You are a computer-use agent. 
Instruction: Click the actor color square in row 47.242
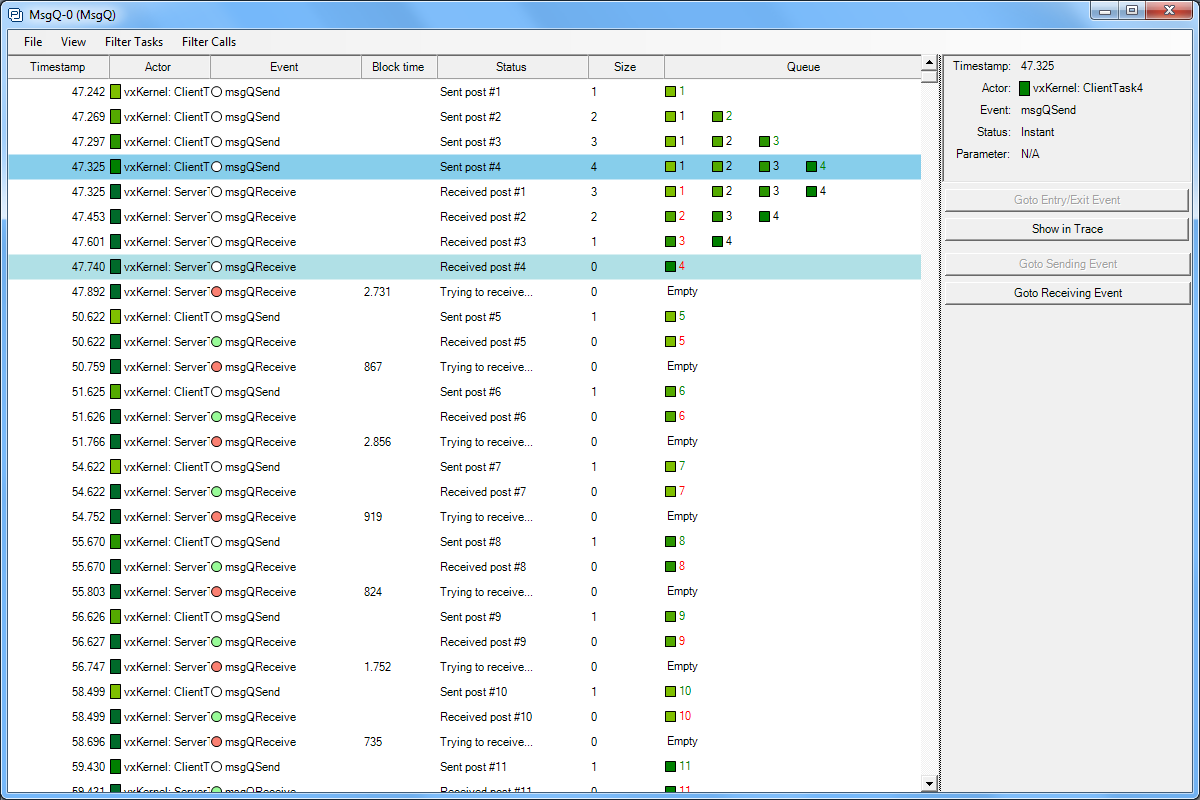(x=116, y=92)
